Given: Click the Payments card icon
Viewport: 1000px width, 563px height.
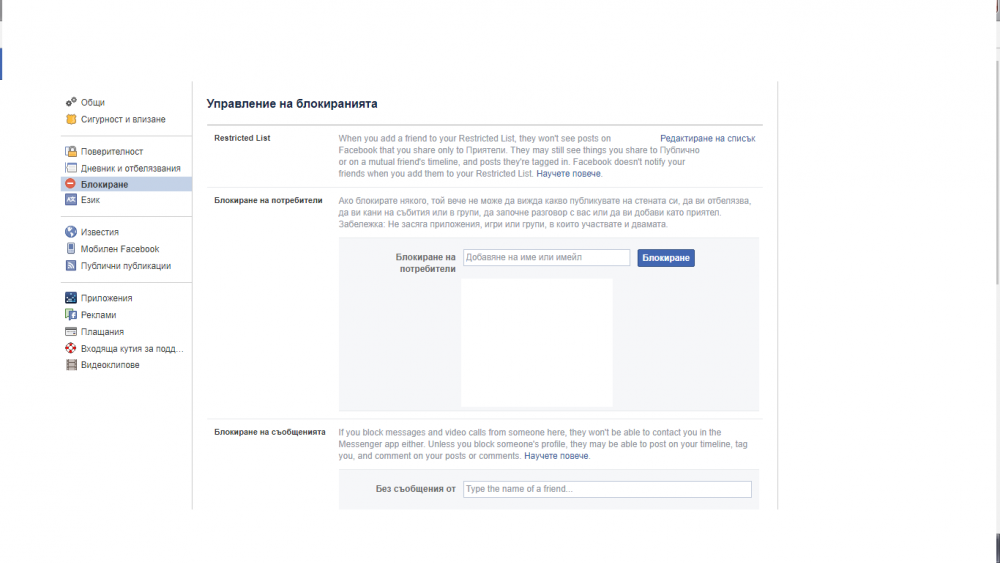Looking at the screenshot, I should tap(71, 332).
